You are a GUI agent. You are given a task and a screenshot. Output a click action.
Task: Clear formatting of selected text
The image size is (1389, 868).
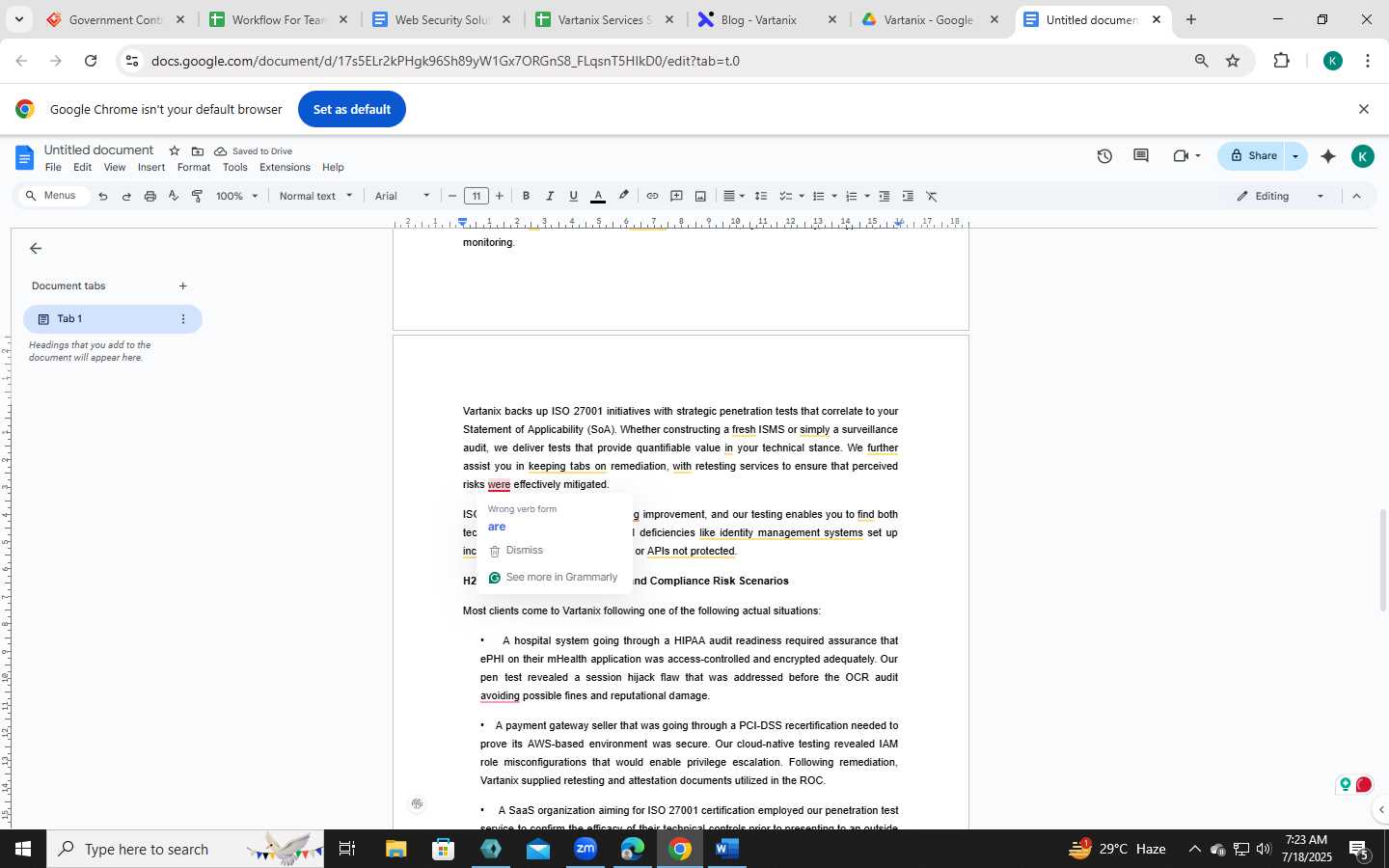[x=932, y=196]
